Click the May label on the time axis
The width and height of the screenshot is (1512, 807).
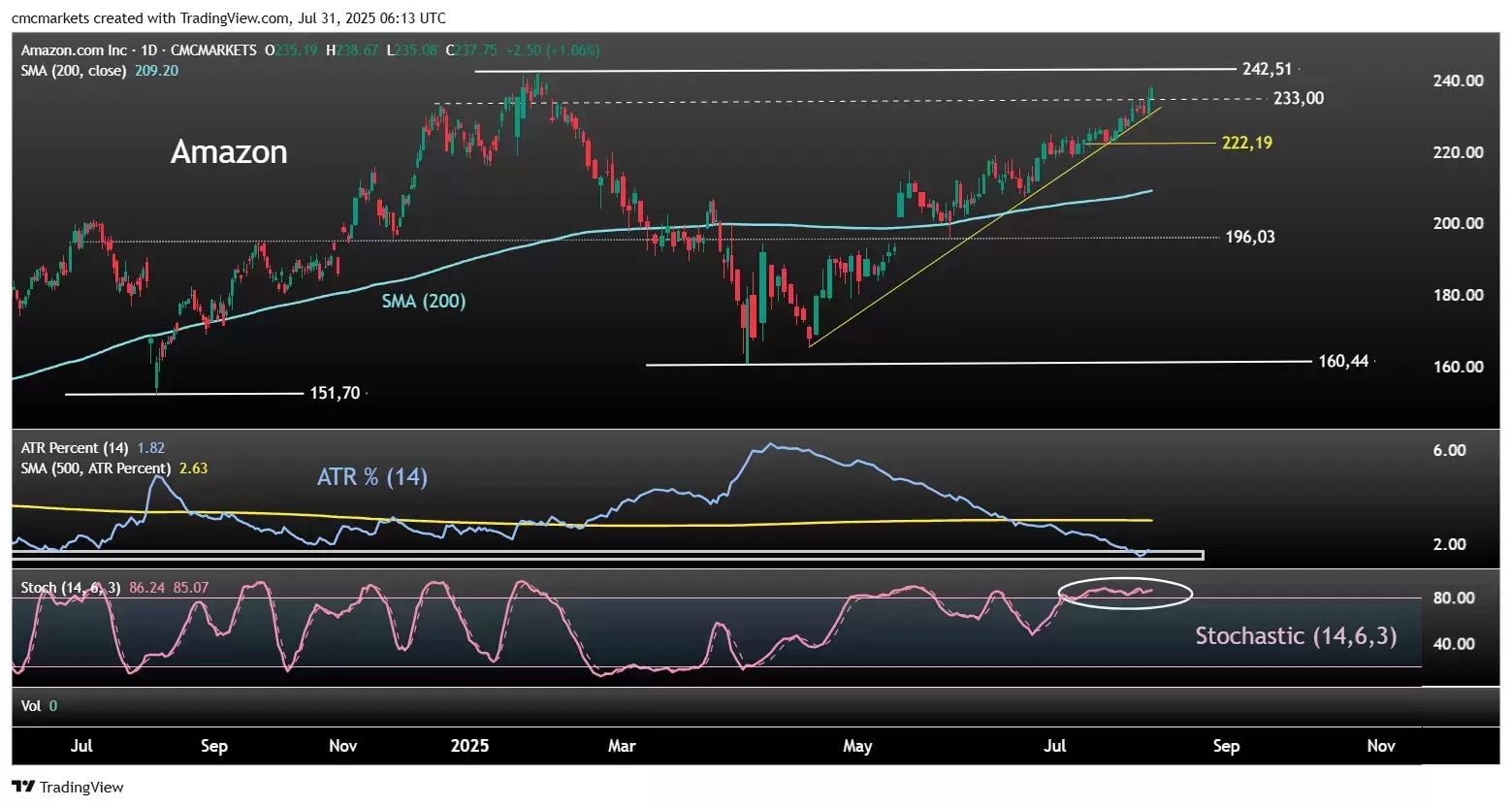click(857, 746)
